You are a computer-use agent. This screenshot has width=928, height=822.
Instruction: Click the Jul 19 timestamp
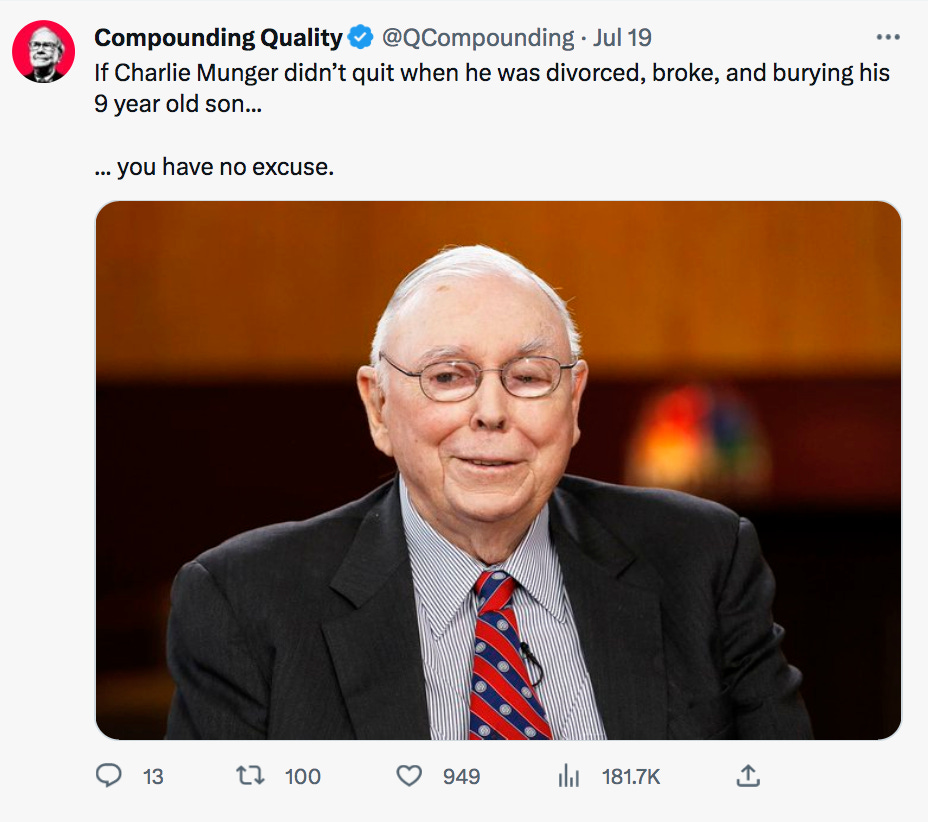point(620,38)
